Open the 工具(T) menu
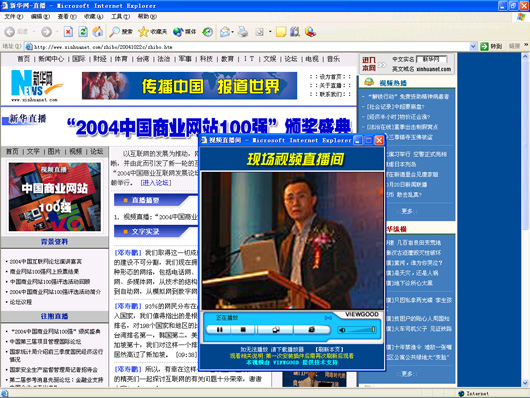The height and width of the screenshot is (398, 530). pos(121,17)
